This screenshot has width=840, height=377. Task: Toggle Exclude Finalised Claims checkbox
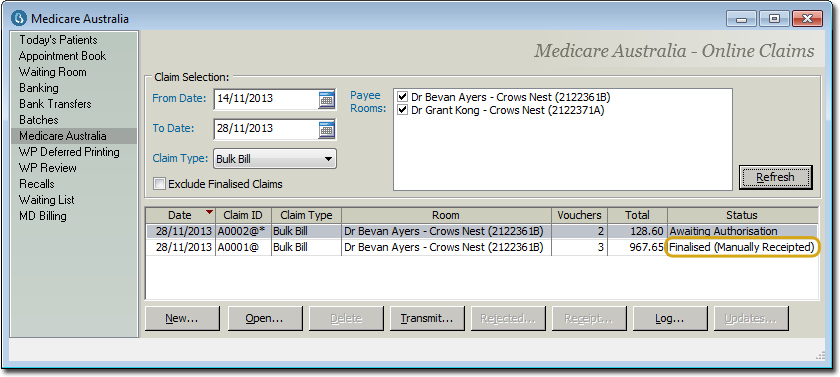coord(159,184)
